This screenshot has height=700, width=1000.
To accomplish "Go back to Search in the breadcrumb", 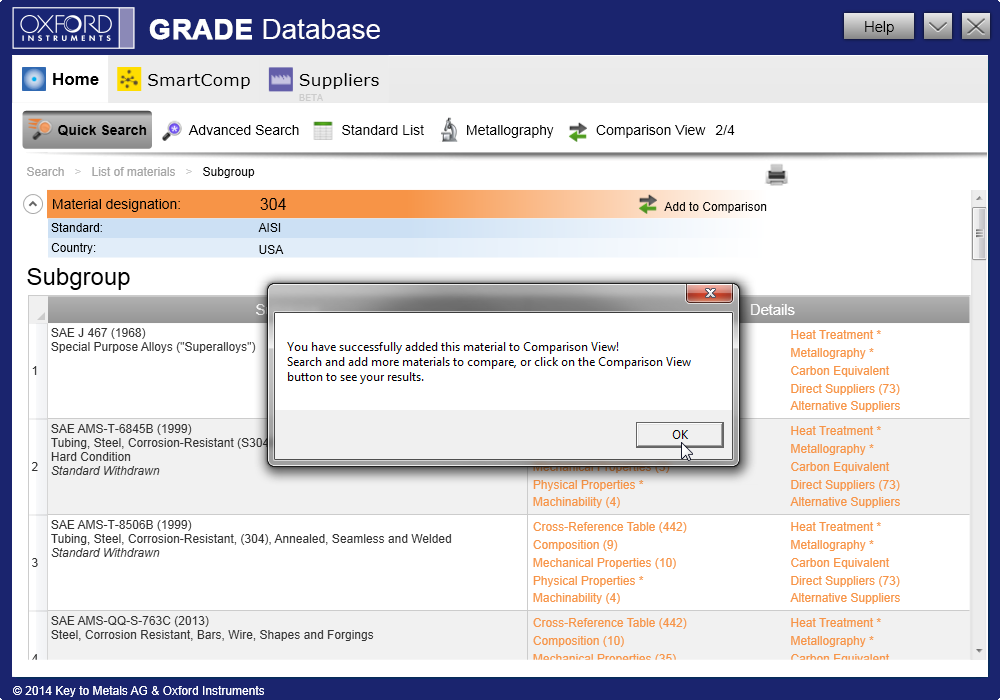I will tap(45, 171).
